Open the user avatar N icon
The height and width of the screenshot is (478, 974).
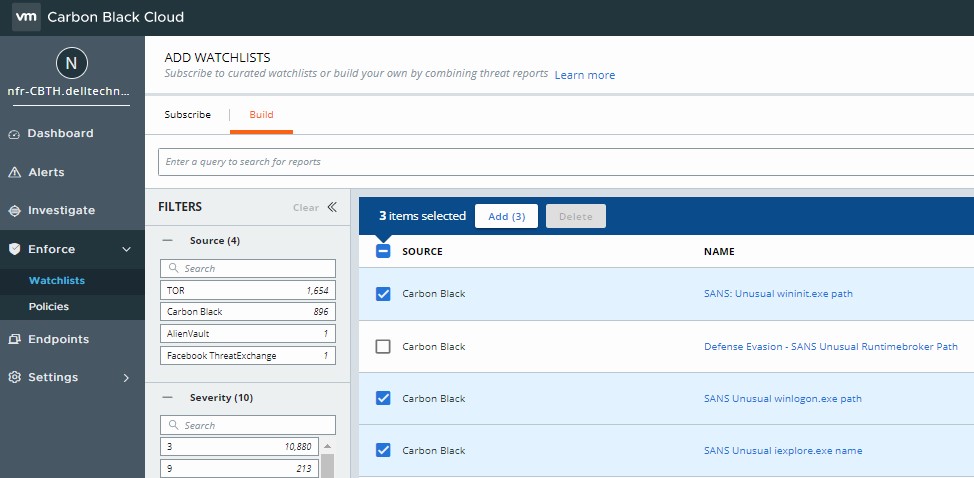tap(71, 64)
